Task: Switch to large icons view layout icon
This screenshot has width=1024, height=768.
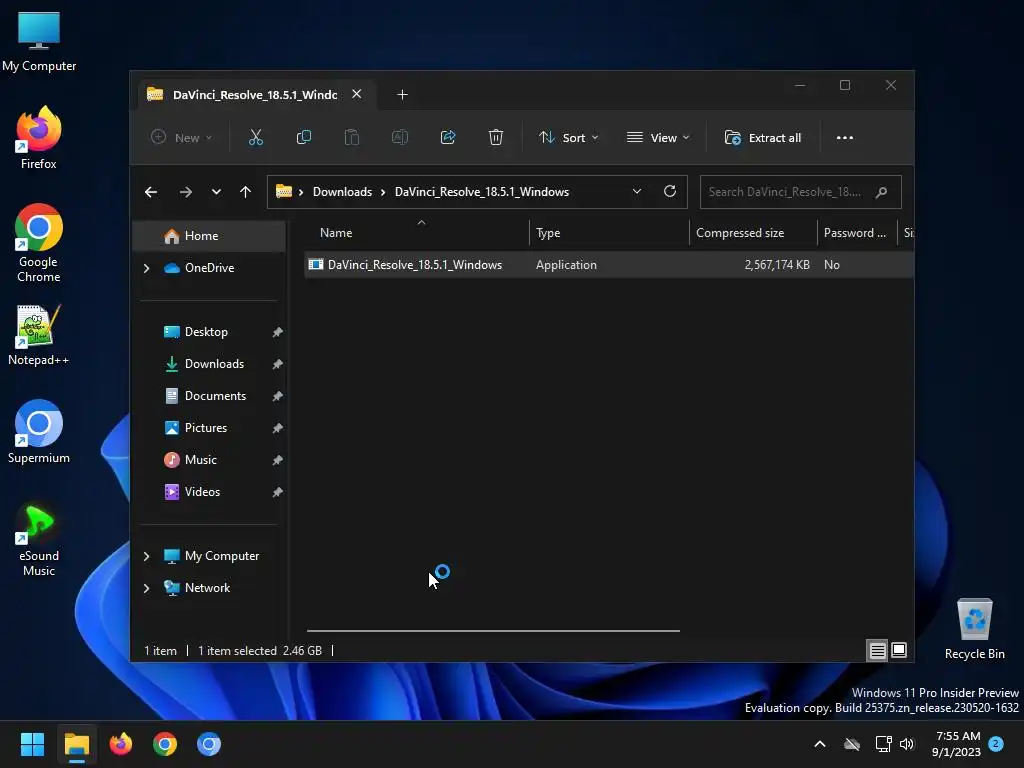Action: (x=899, y=650)
